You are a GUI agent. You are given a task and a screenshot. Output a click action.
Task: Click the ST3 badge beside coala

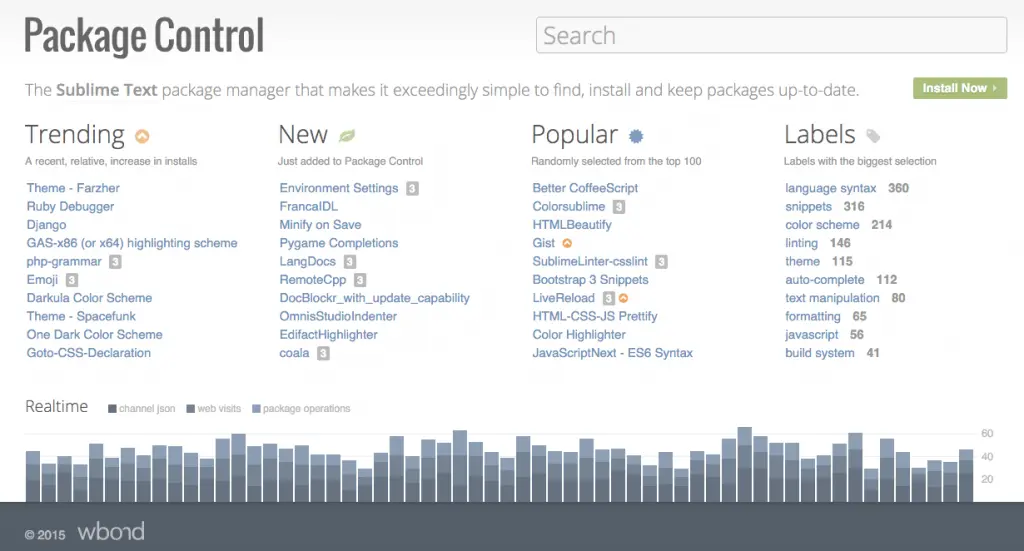point(323,353)
